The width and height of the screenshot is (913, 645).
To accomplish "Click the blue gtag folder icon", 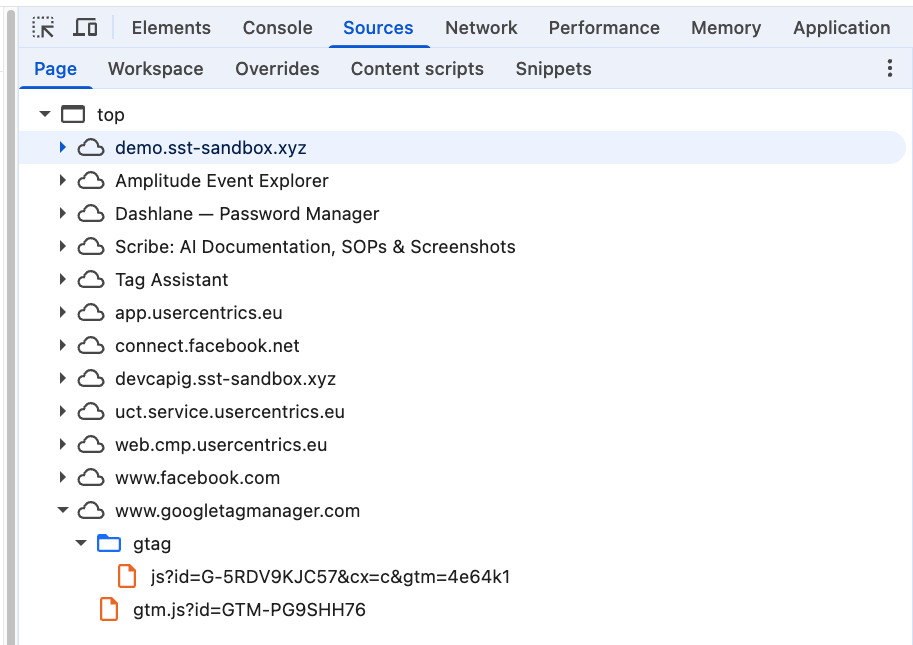I will pyautogui.click(x=109, y=543).
